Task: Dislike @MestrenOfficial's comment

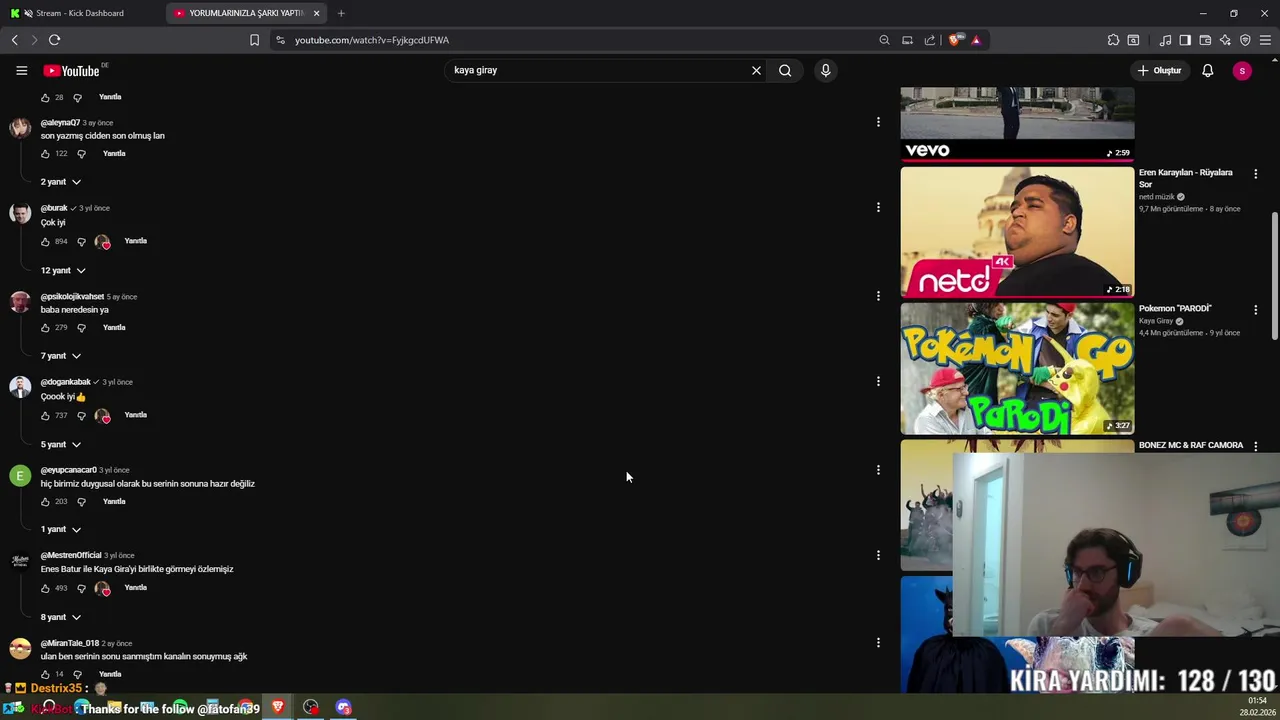Action: click(x=81, y=589)
